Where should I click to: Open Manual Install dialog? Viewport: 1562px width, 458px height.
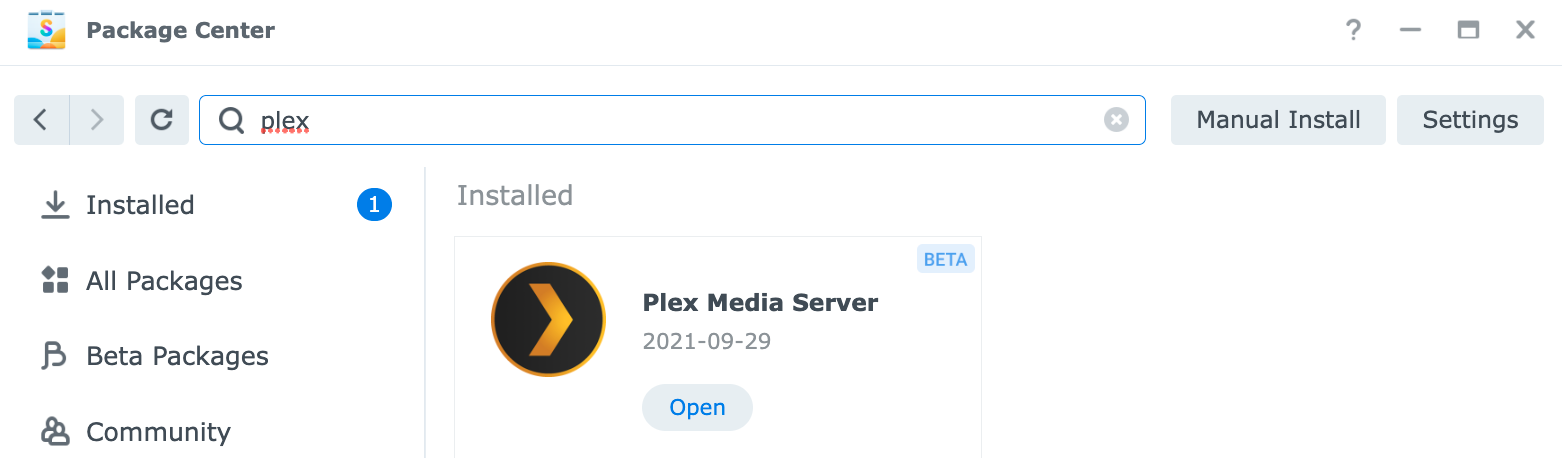(x=1278, y=120)
